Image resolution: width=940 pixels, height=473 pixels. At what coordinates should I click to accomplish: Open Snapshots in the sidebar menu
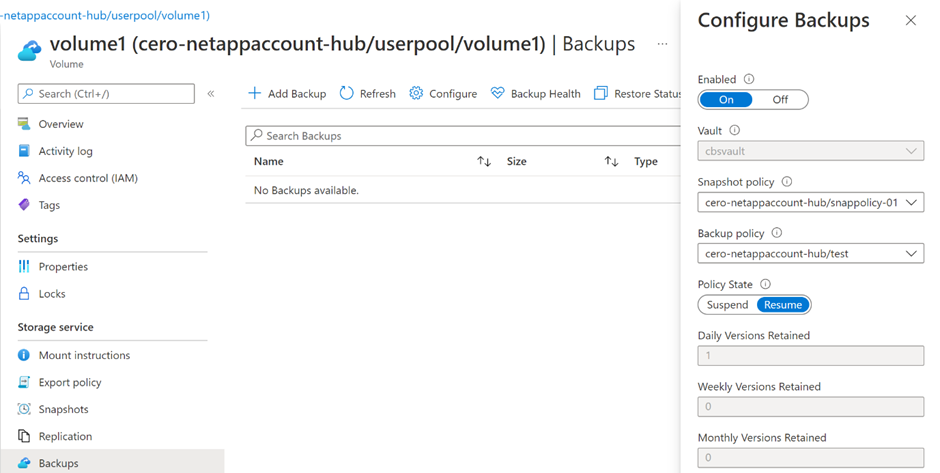[63, 409]
